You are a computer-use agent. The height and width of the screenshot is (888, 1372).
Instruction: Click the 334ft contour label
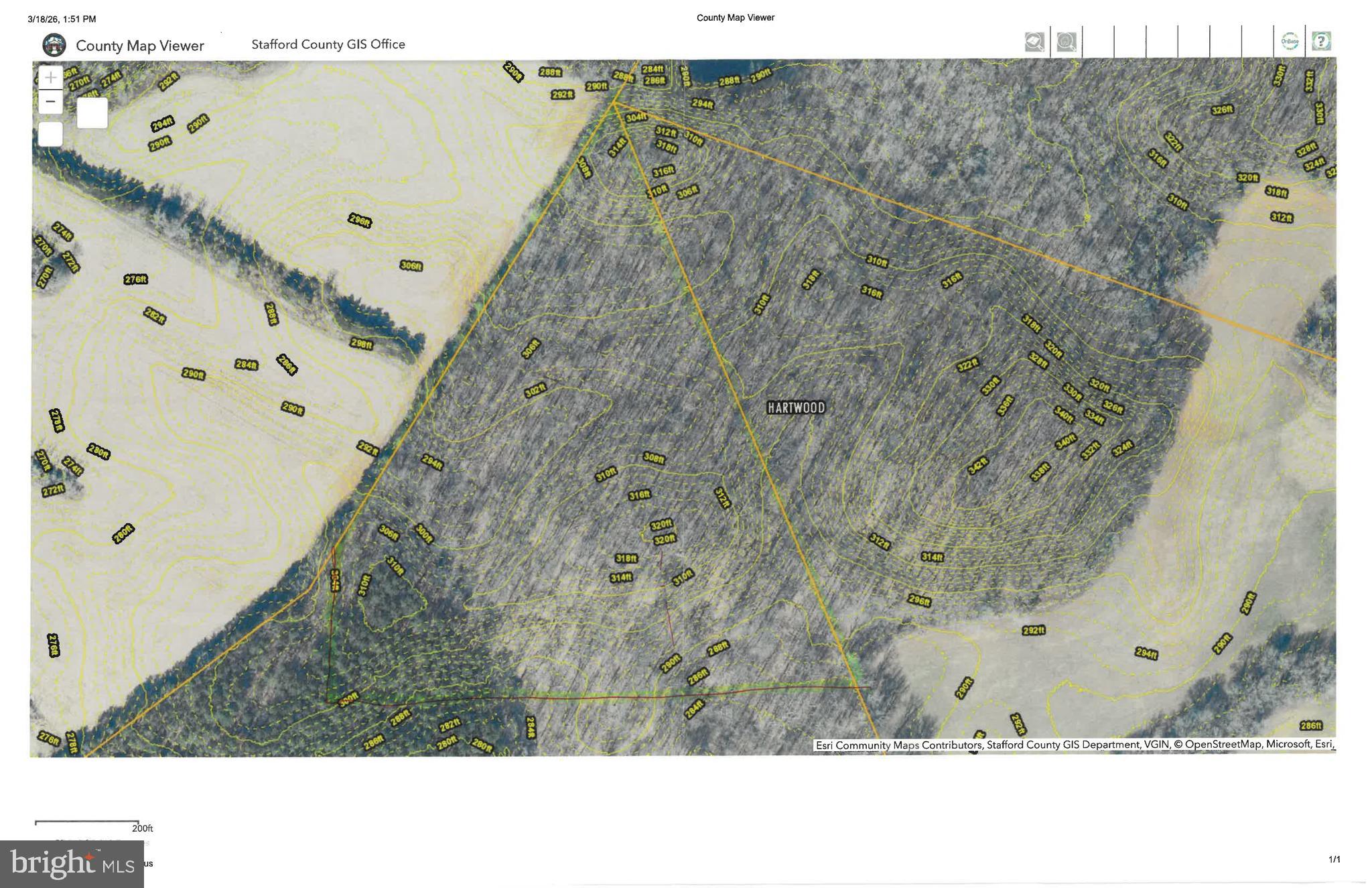click(x=1094, y=417)
